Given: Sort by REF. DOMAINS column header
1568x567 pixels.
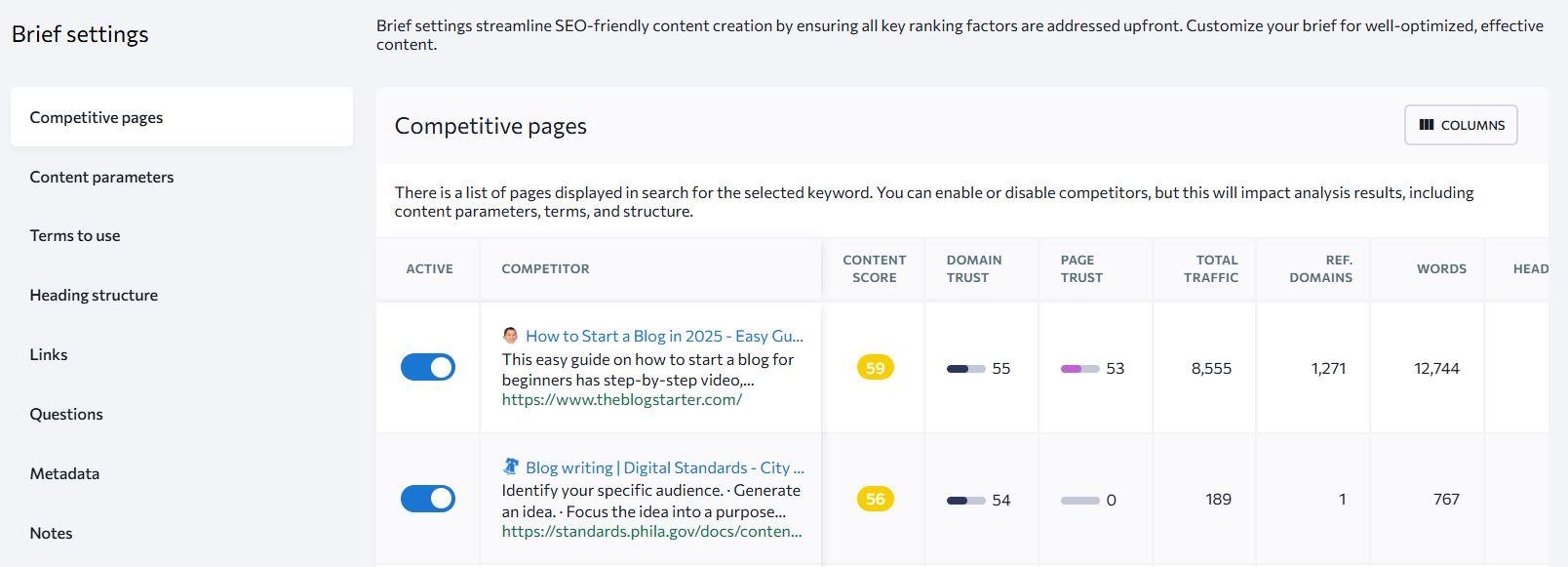Looking at the screenshot, I should point(1320,268).
